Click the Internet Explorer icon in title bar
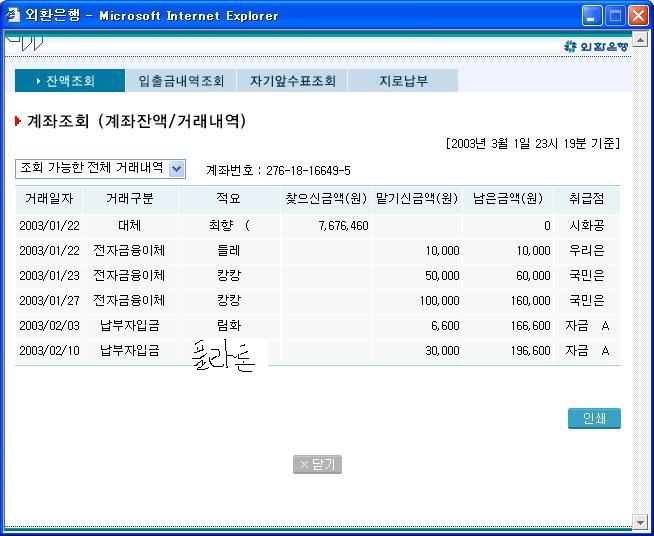Screen dimensions: 654x536 pos(13,15)
